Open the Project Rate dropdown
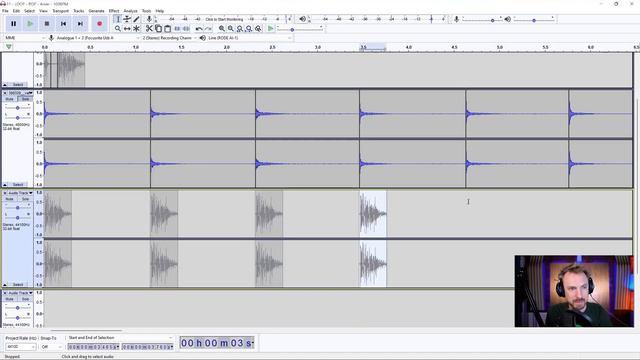 (x=20, y=347)
